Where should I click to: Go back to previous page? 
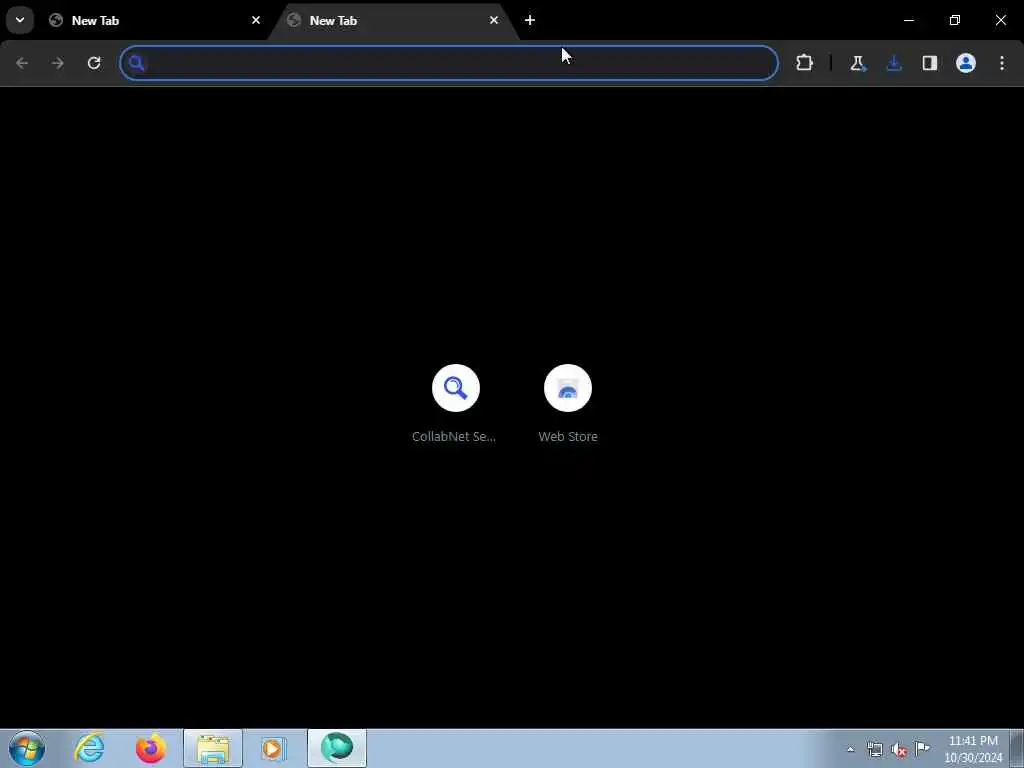coord(22,63)
